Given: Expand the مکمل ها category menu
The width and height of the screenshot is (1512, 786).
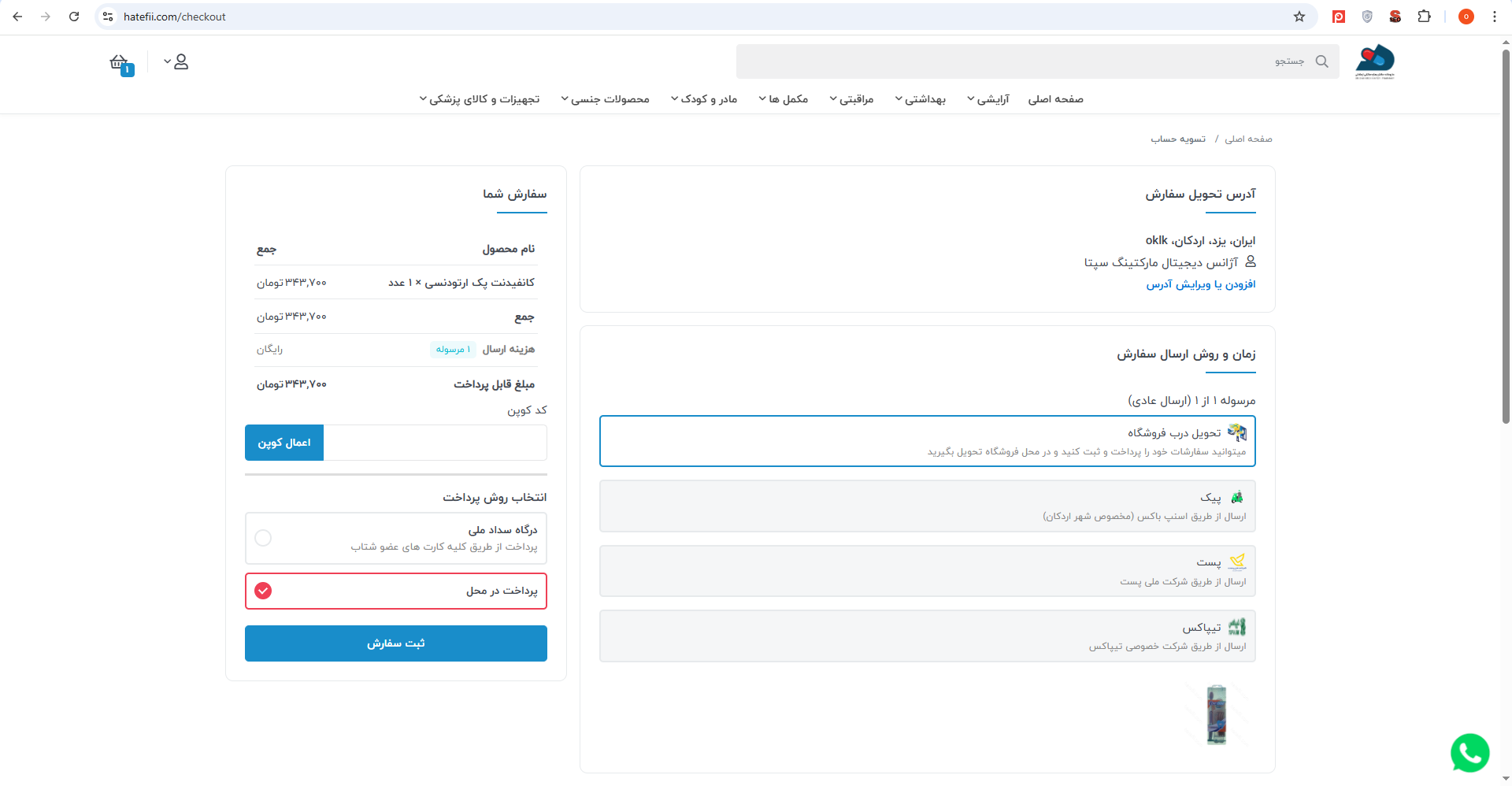Looking at the screenshot, I should pos(784,99).
